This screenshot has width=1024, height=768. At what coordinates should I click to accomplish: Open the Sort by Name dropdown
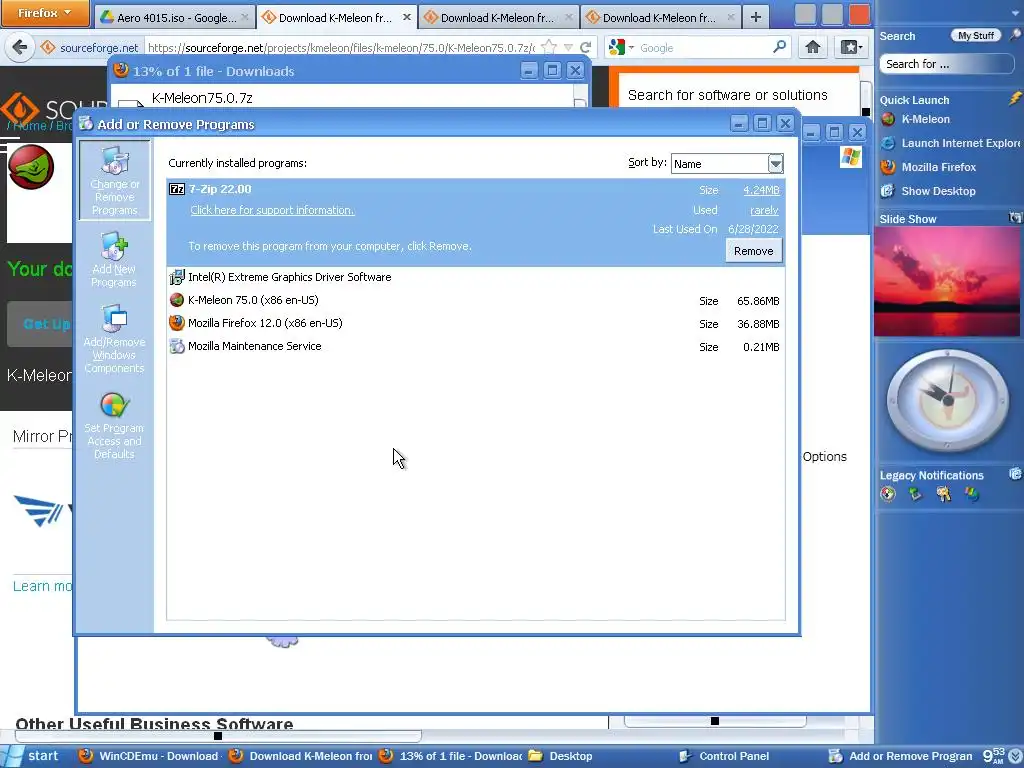[x=775, y=164]
